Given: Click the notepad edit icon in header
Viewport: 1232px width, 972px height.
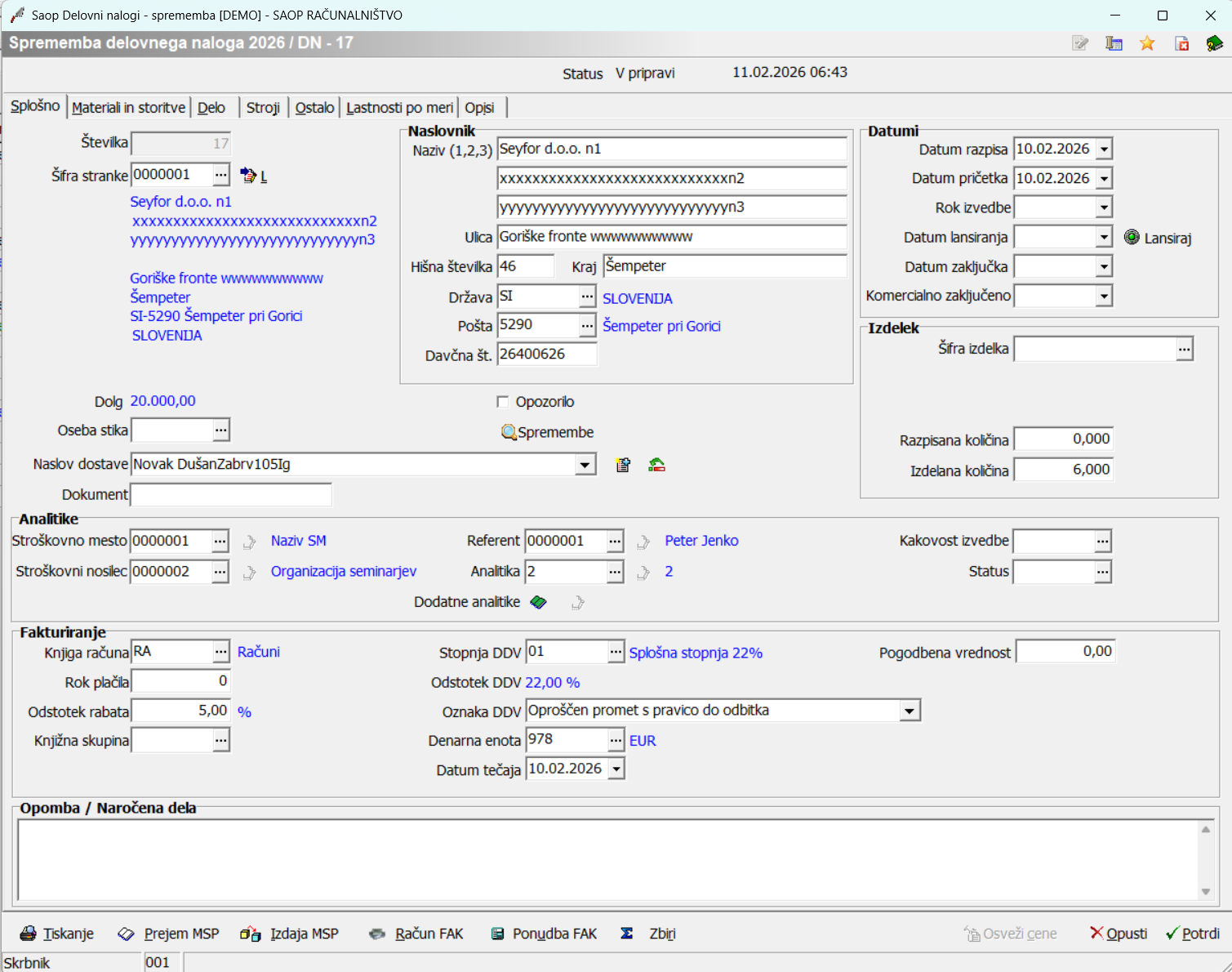Looking at the screenshot, I should pos(1080,43).
